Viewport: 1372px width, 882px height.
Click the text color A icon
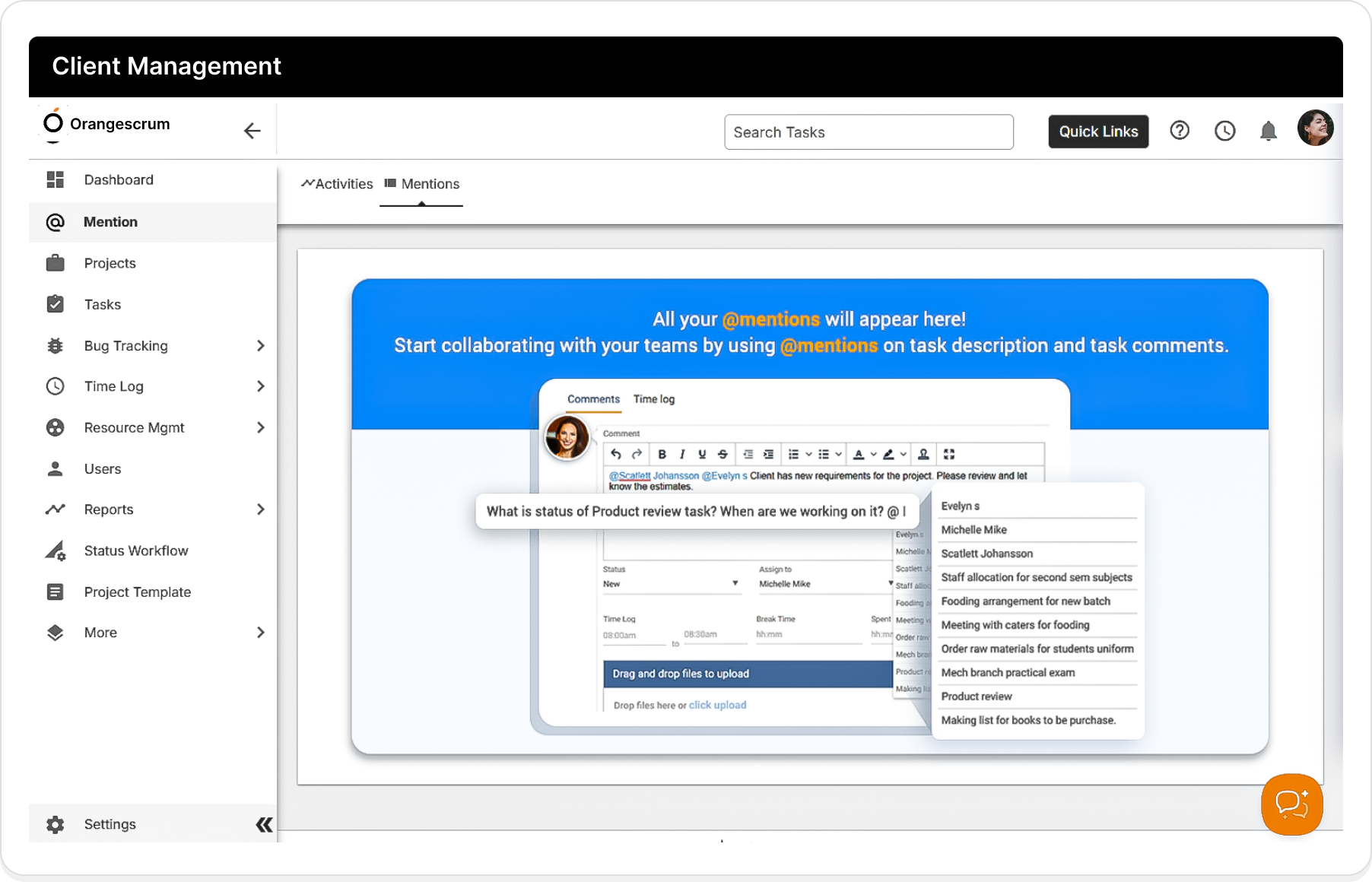[x=859, y=454]
